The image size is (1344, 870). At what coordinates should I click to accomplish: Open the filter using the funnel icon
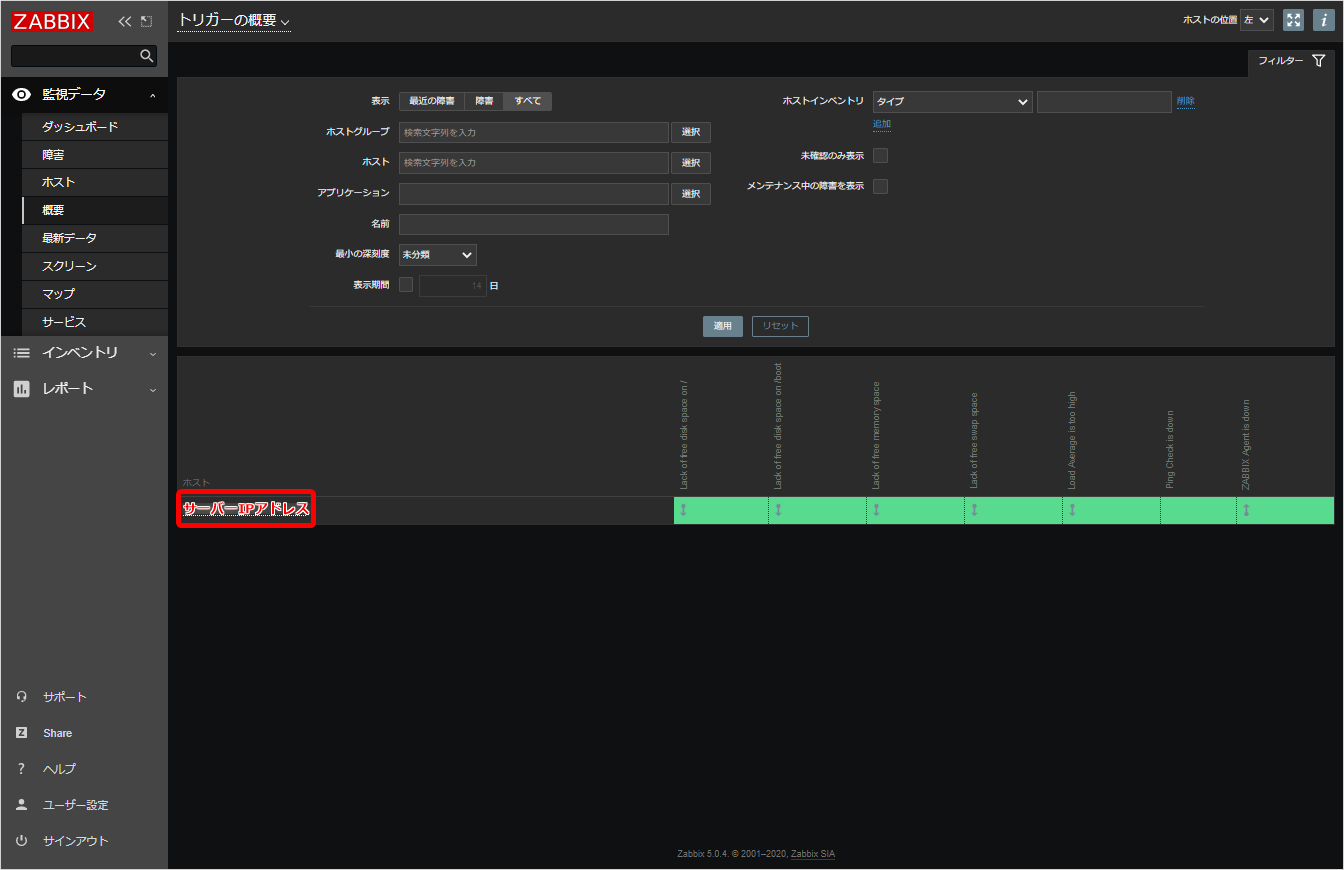click(1318, 61)
